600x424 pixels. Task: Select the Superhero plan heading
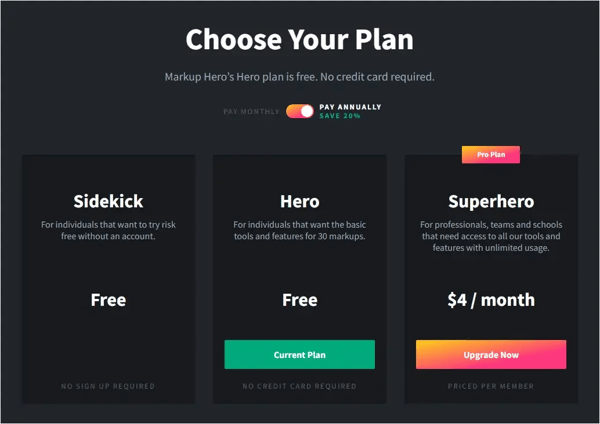coord(491,201)
